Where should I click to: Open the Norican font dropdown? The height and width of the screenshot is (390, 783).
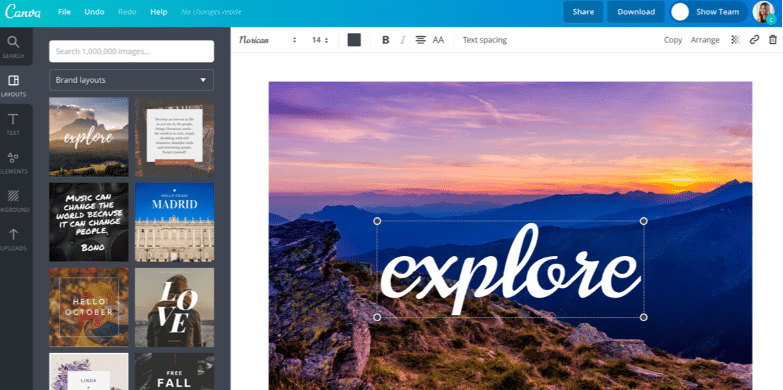tap(268, 40)
